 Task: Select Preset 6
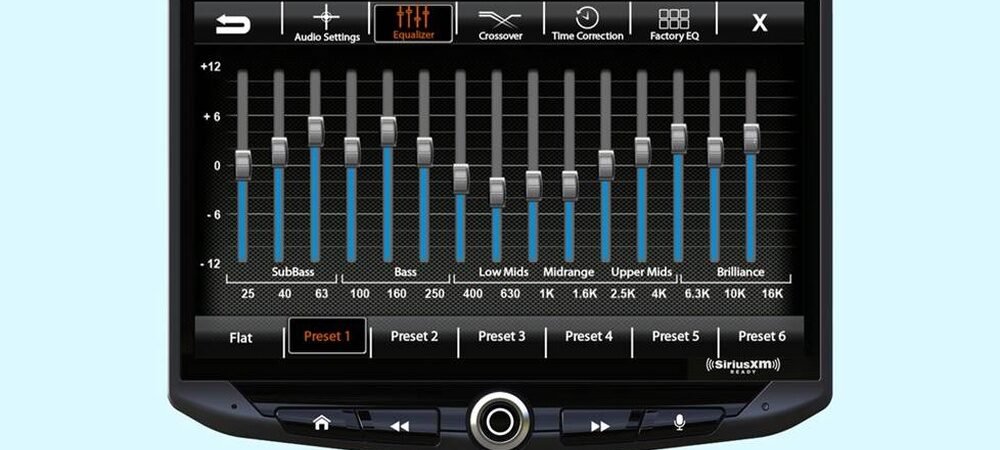point(761,337)
